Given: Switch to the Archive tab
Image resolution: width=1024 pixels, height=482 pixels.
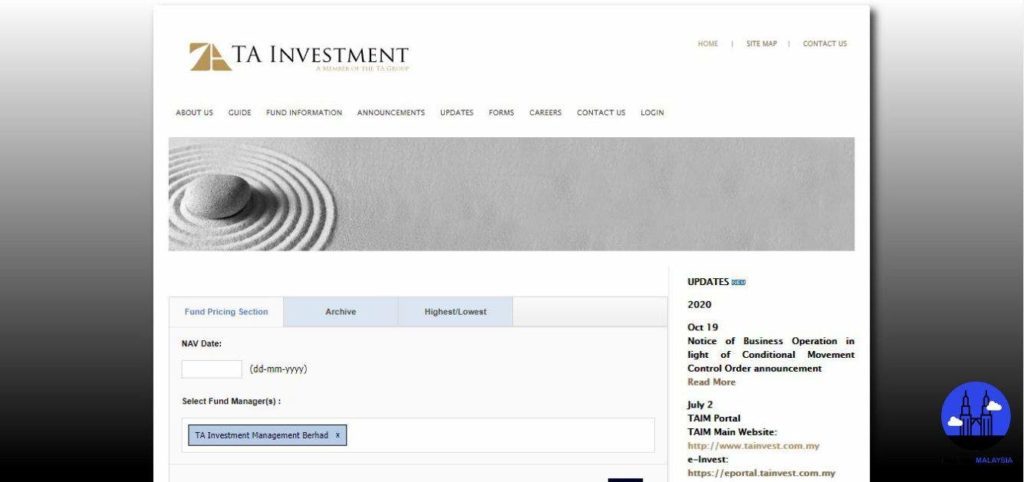Looking at the screenshot, I should click(341, 312).
